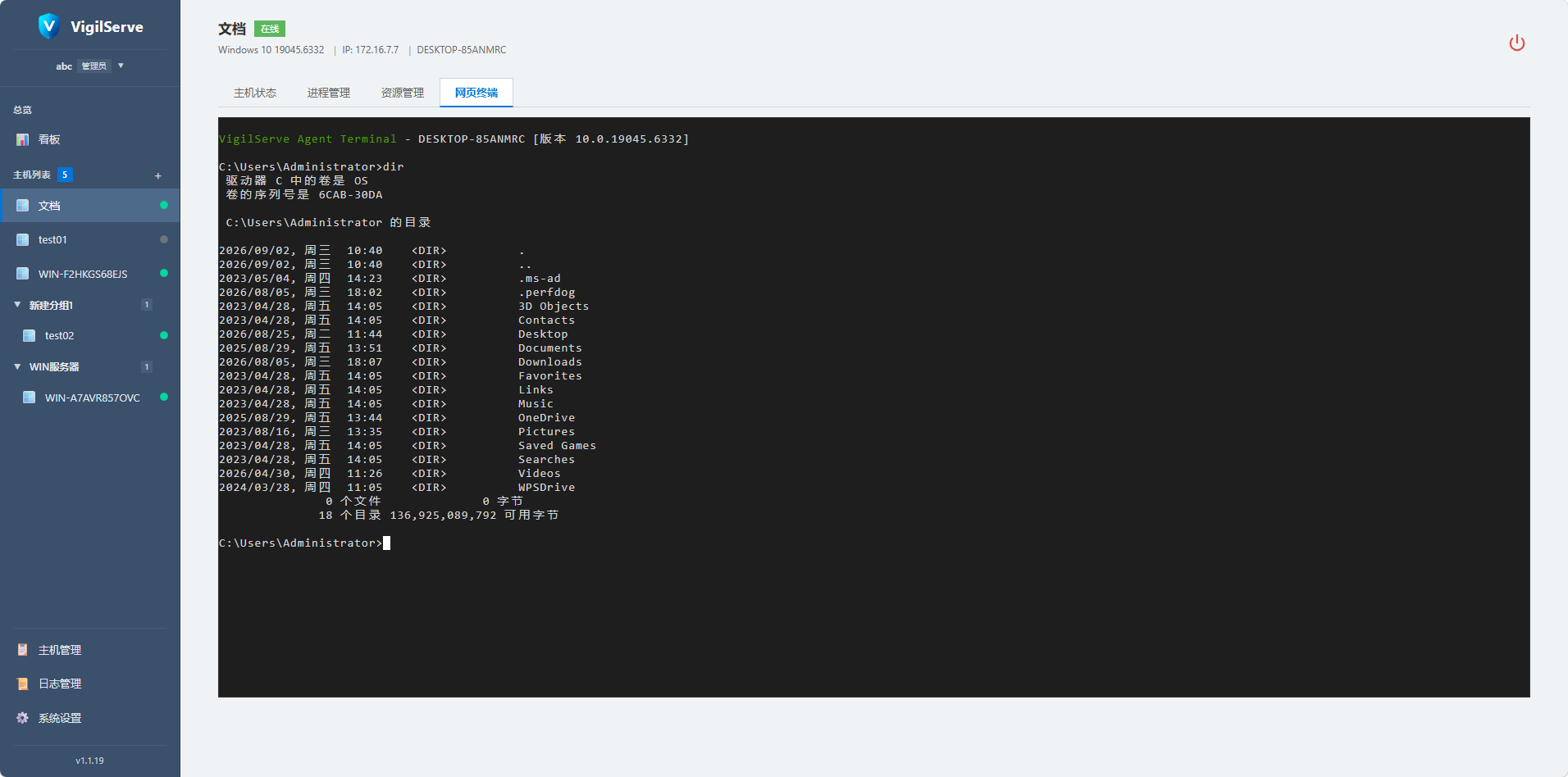Viewport: 1568px width, 777px height.
Task: Select the test02 host
Action: click(x=89, y=335)
